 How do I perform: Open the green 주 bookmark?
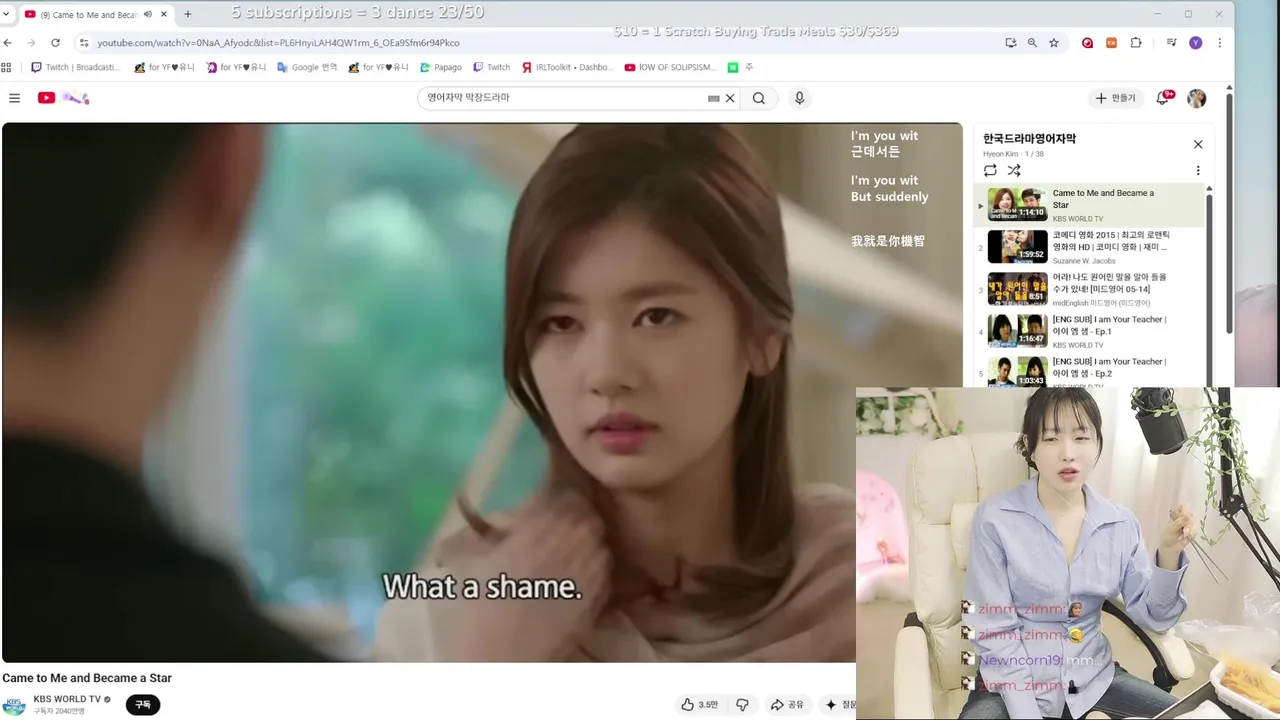(740, 67)
